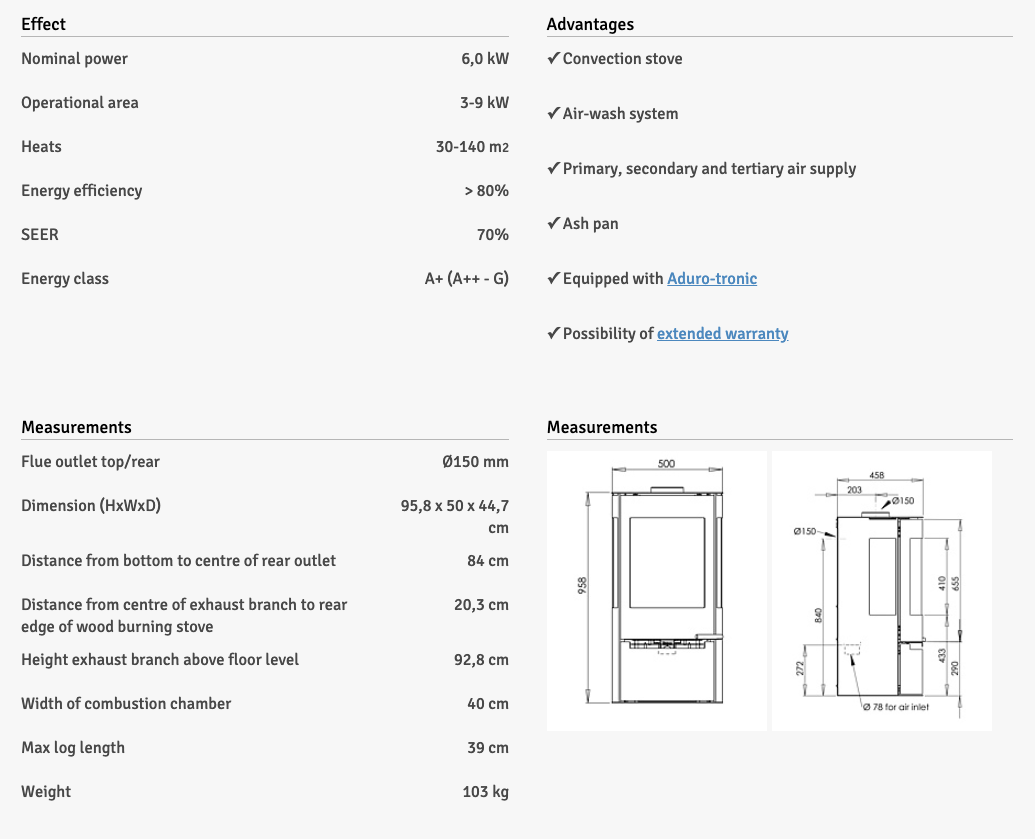1035x839 pixels.
Task: Click the checkmark next to Air-wash system
Action: (x=553, y=114)
